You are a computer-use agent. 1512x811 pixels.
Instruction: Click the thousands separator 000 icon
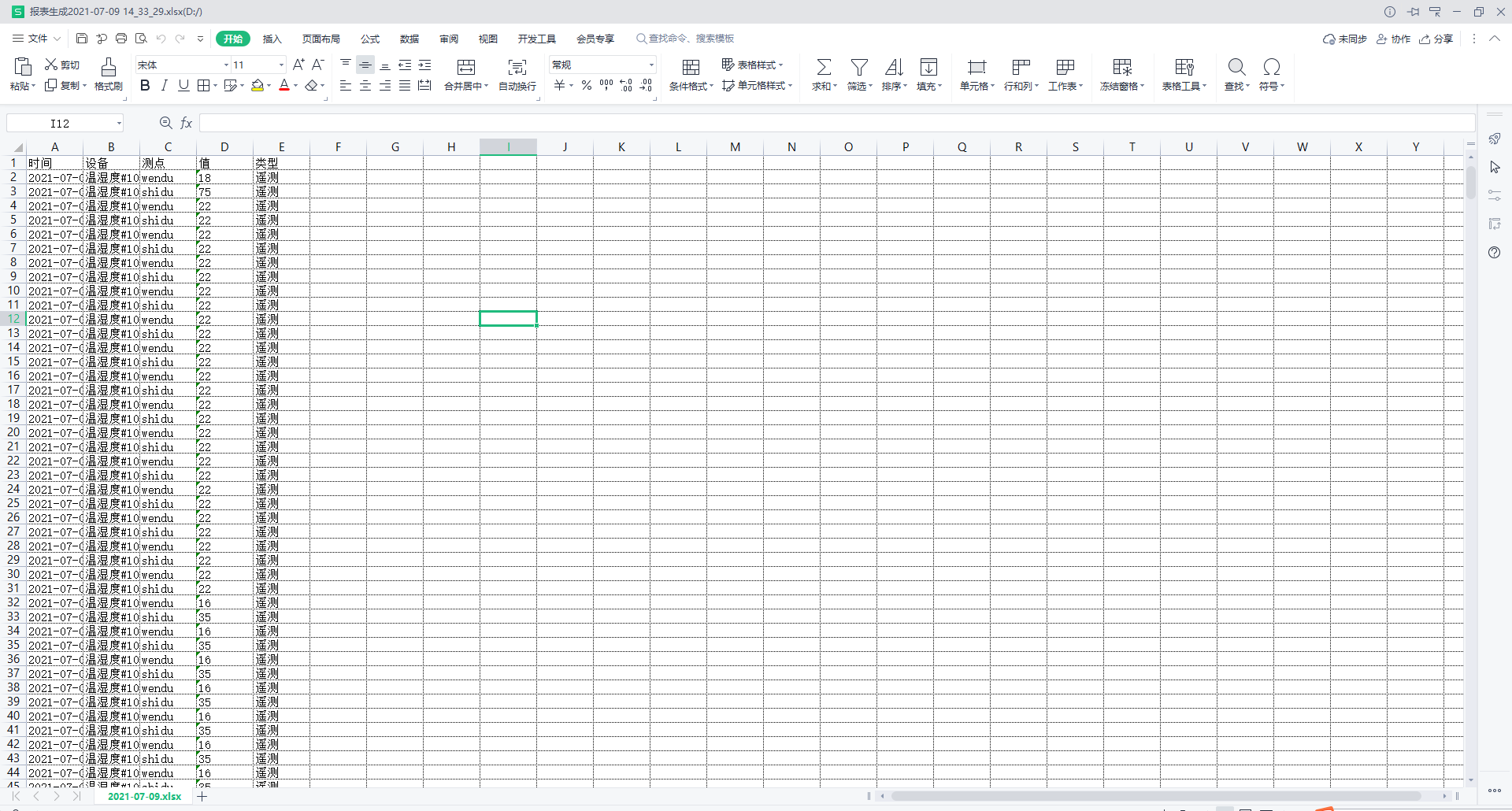[606, 84]
